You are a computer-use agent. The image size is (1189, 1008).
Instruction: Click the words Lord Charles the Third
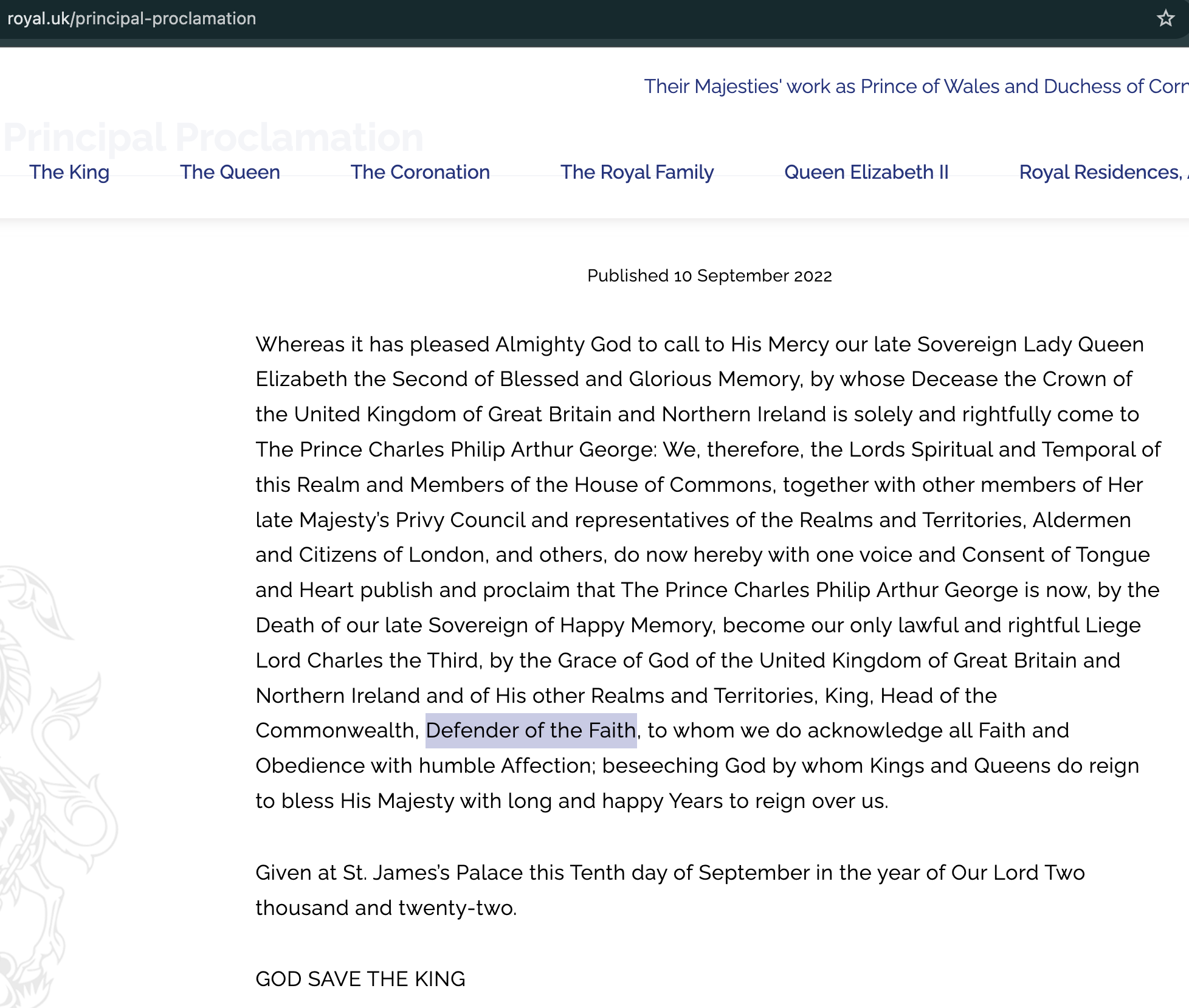tap(368, 660)
